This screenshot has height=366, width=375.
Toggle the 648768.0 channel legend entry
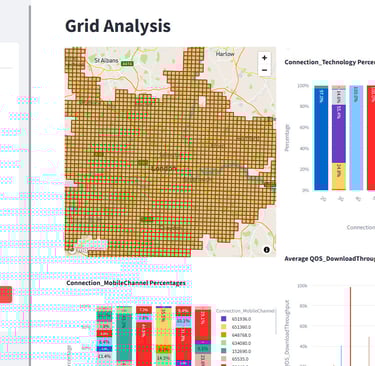(x=237, y=335)
